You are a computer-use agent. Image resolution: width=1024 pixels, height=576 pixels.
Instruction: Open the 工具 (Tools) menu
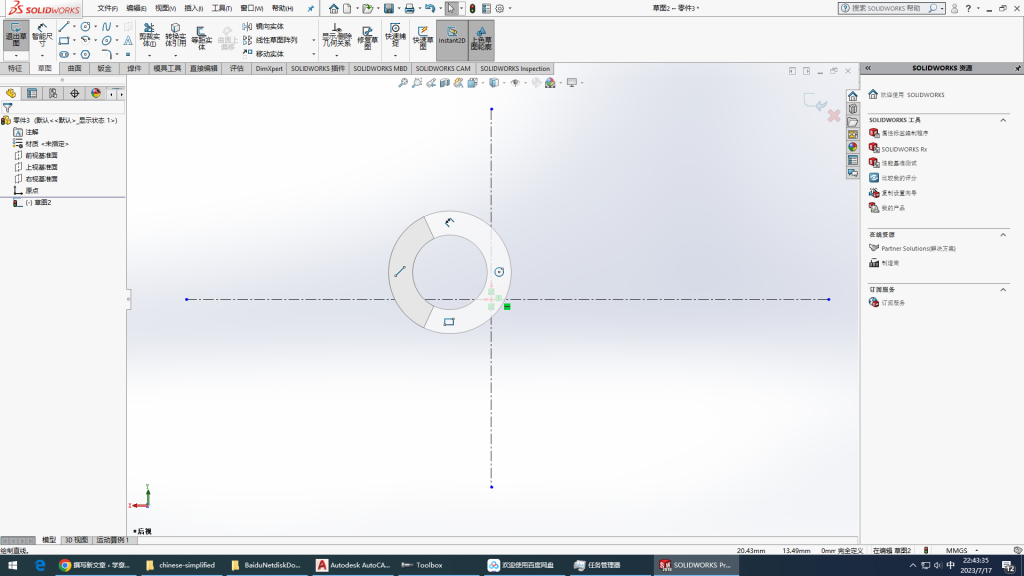point(221,8)
